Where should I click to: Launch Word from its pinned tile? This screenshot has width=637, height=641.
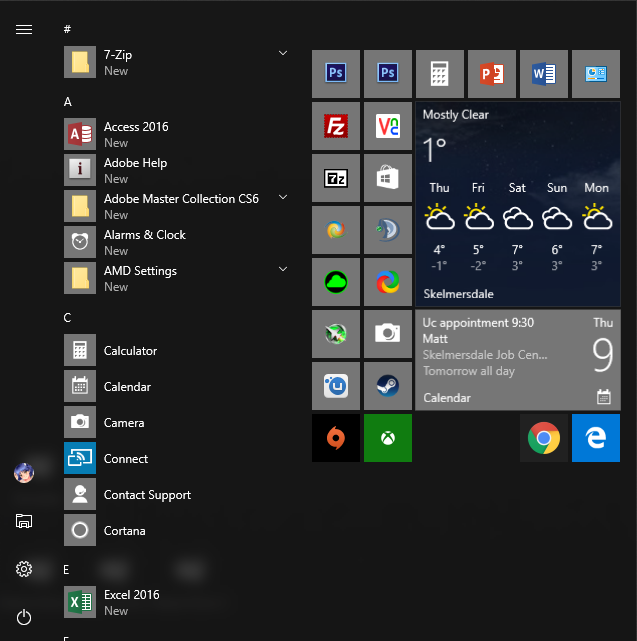coord(543,74)
